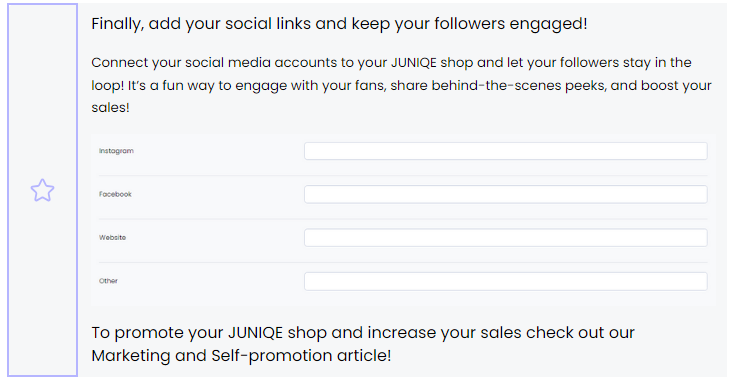747x383 pixels.
Task: Click the word JUNIQE in the intro paragraph
Action: tap(414, 62)
